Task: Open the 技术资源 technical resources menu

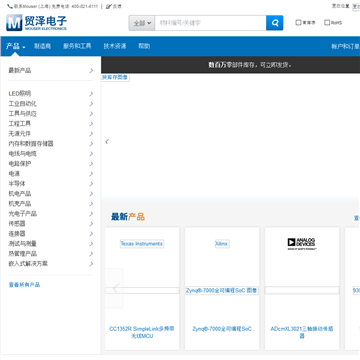Action: pyautogui.click(x=115, y=46)
